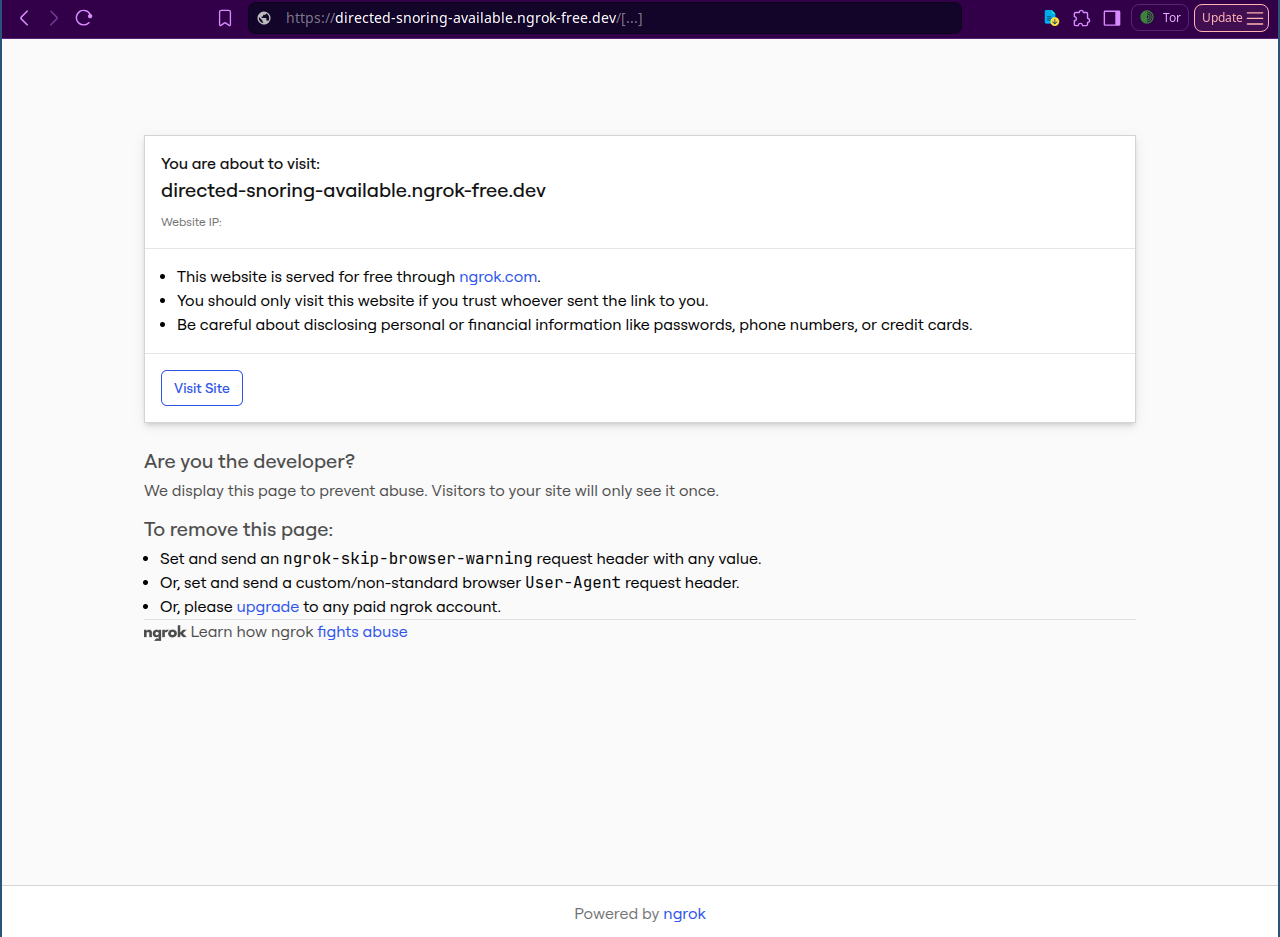
Task: Go back to the previous page
Action: (x=25, y=18)
